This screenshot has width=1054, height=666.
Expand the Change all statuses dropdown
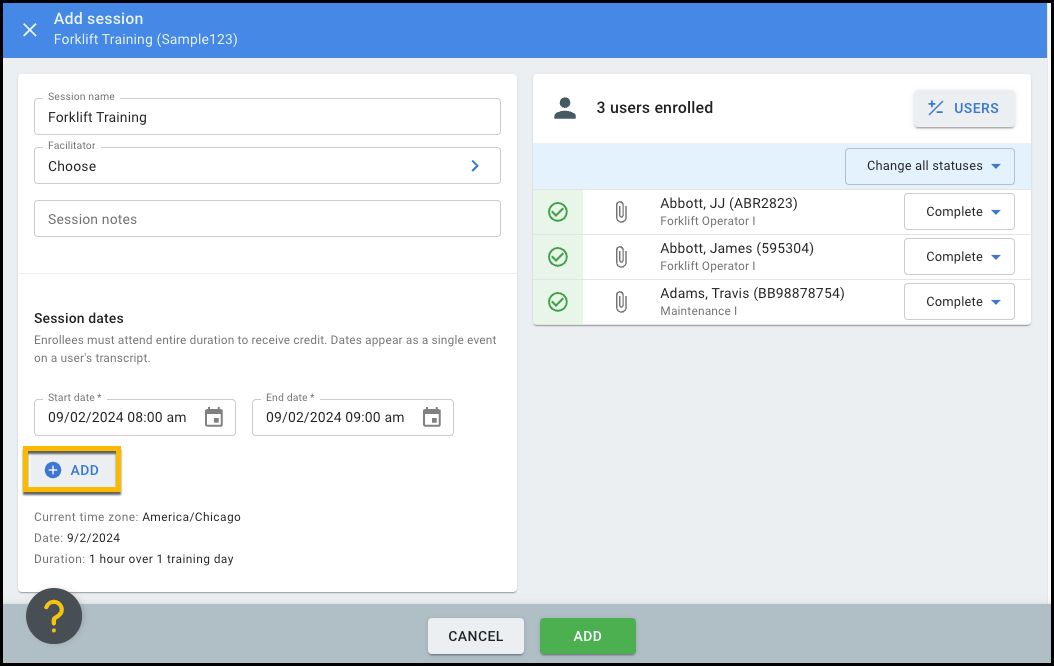tap(930, 166)
